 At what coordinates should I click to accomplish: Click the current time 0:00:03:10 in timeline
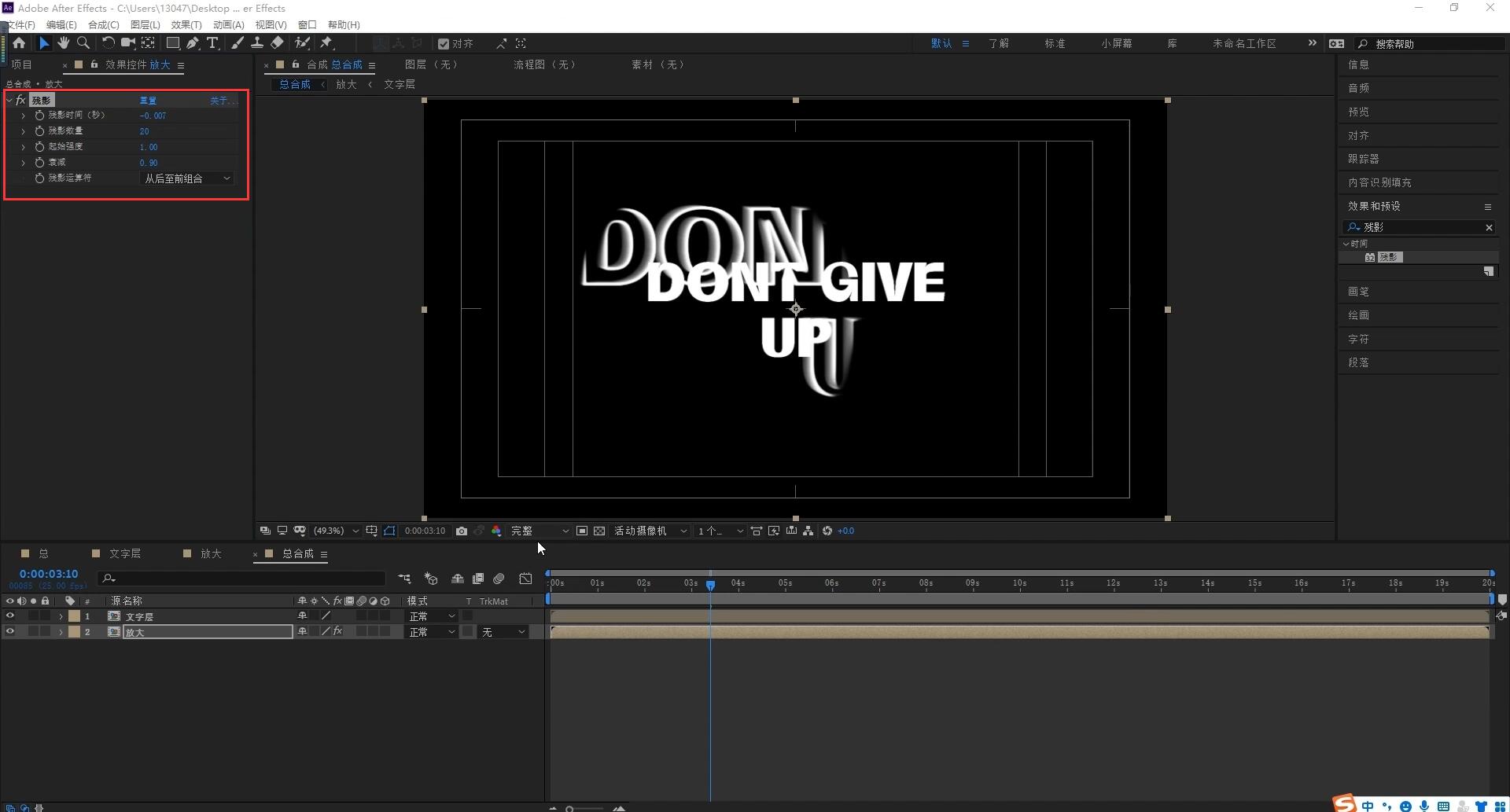click(49, 575)
